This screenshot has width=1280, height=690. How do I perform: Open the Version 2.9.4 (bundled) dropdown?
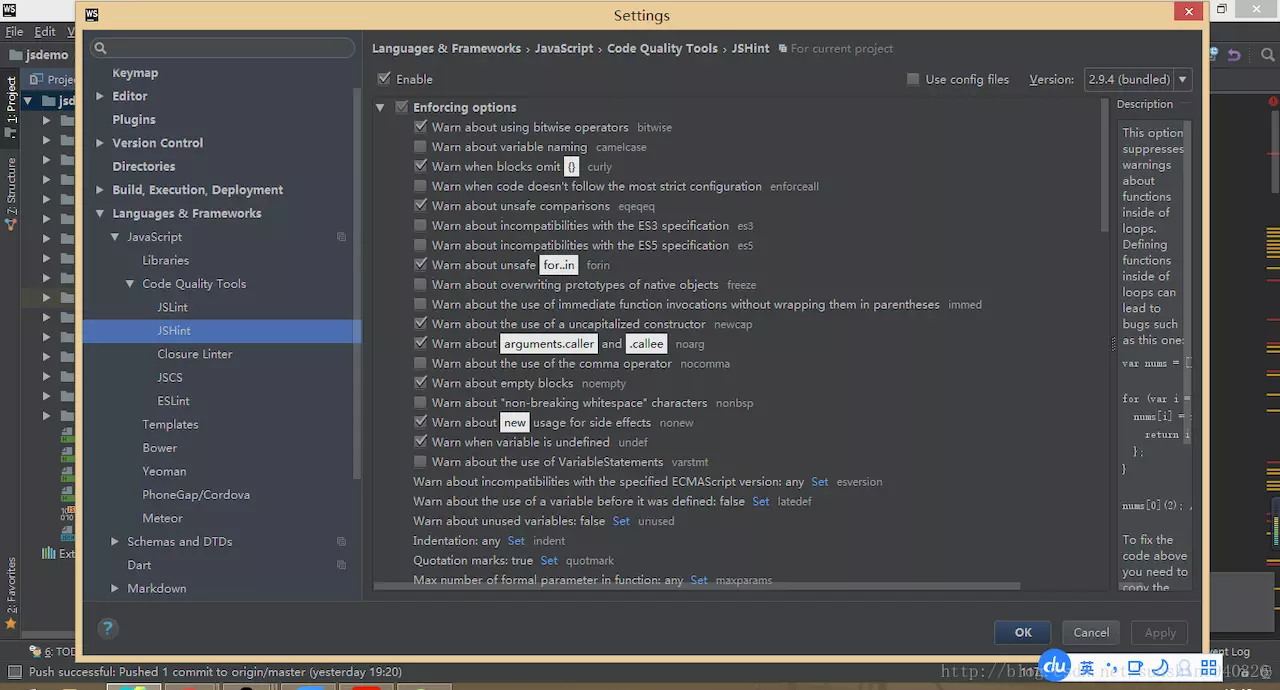pos(1138,79)
